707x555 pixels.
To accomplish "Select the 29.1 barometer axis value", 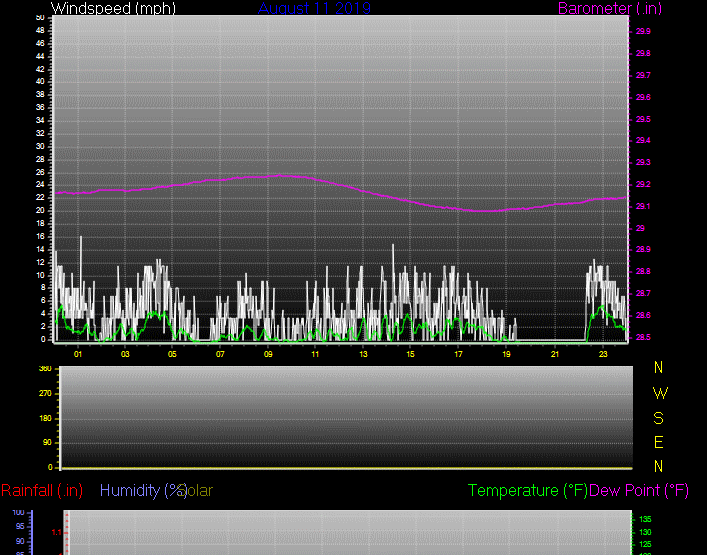I will pyautogui.click(x=643, y=206).
